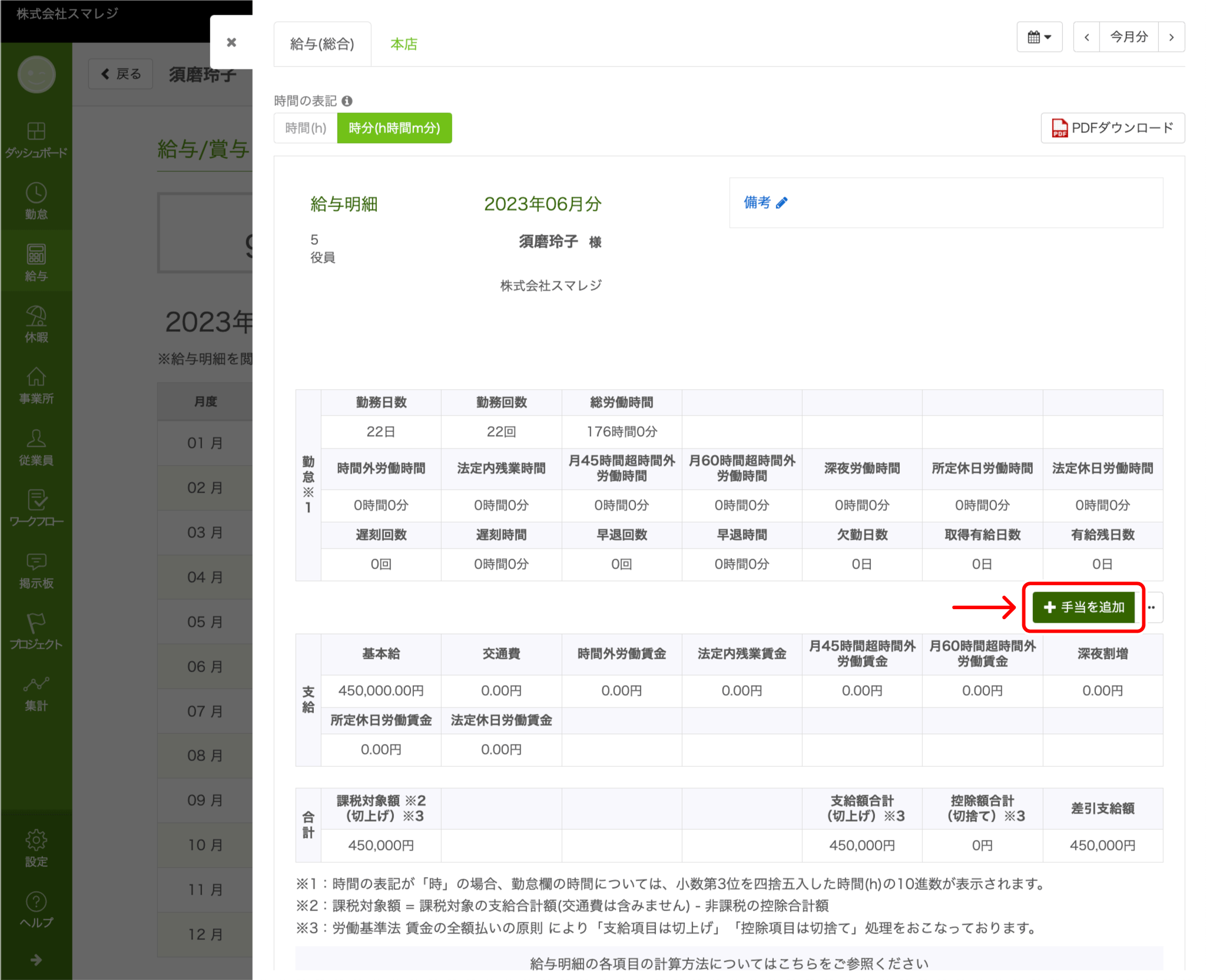Click the 深夜割増 column header
Image resolution: width=1206 pixels, height=980 pixels.
click(1103, 653)
